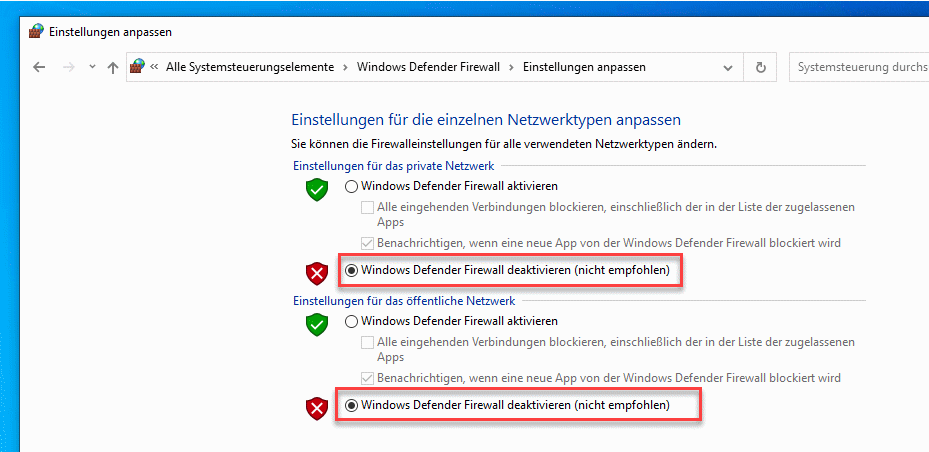
Task: Click red shield icon under private network
Action: (x=317, y=272)
